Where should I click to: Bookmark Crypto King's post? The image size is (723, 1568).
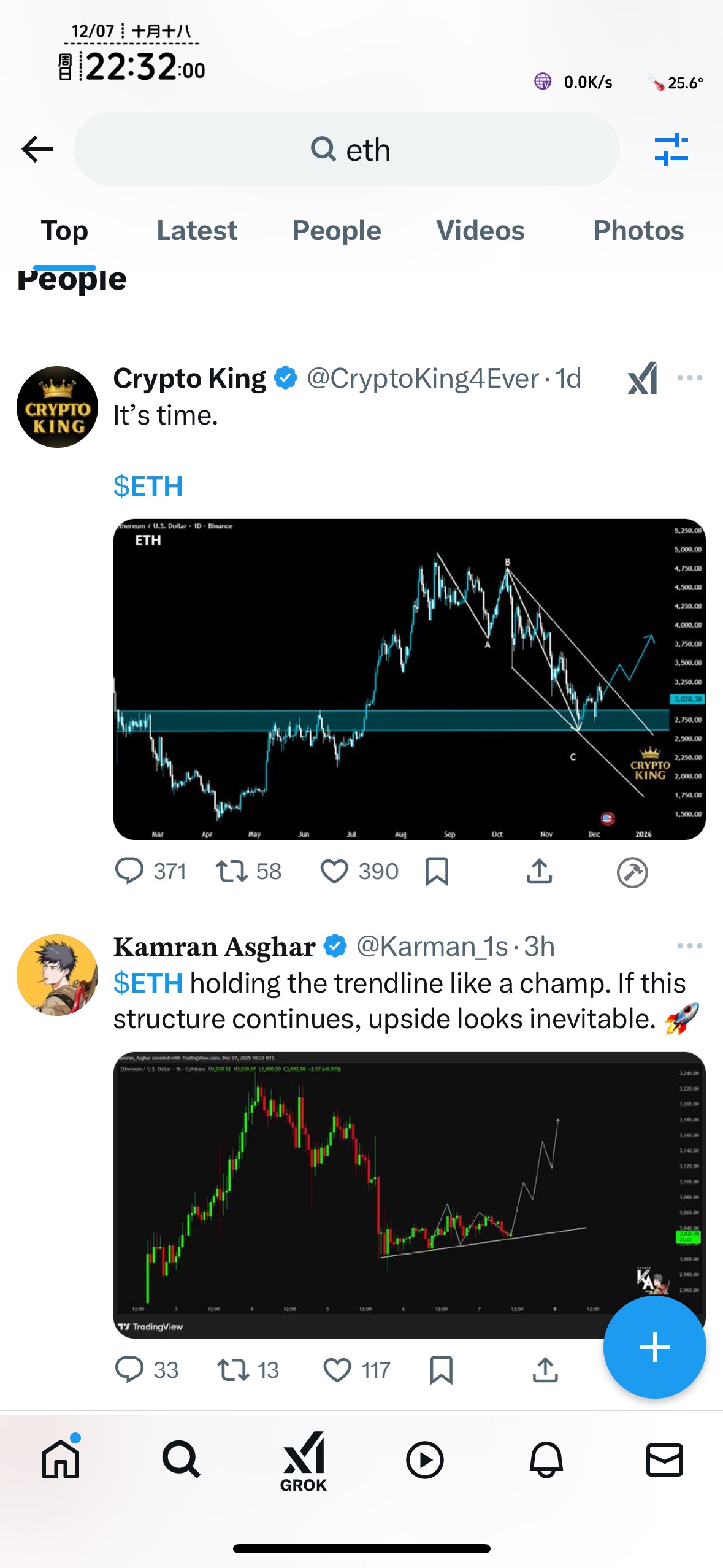437,872
